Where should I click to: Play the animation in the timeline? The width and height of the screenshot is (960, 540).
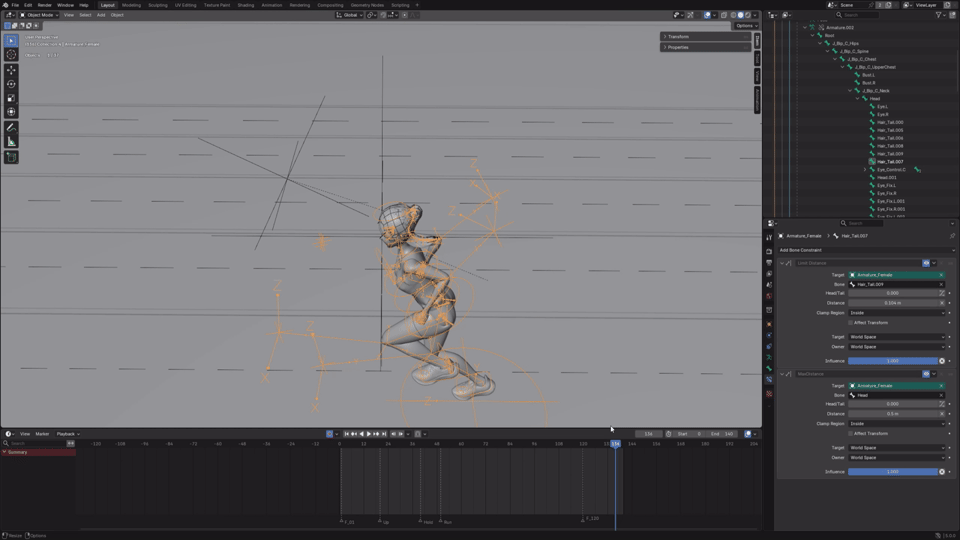point(369,434)
